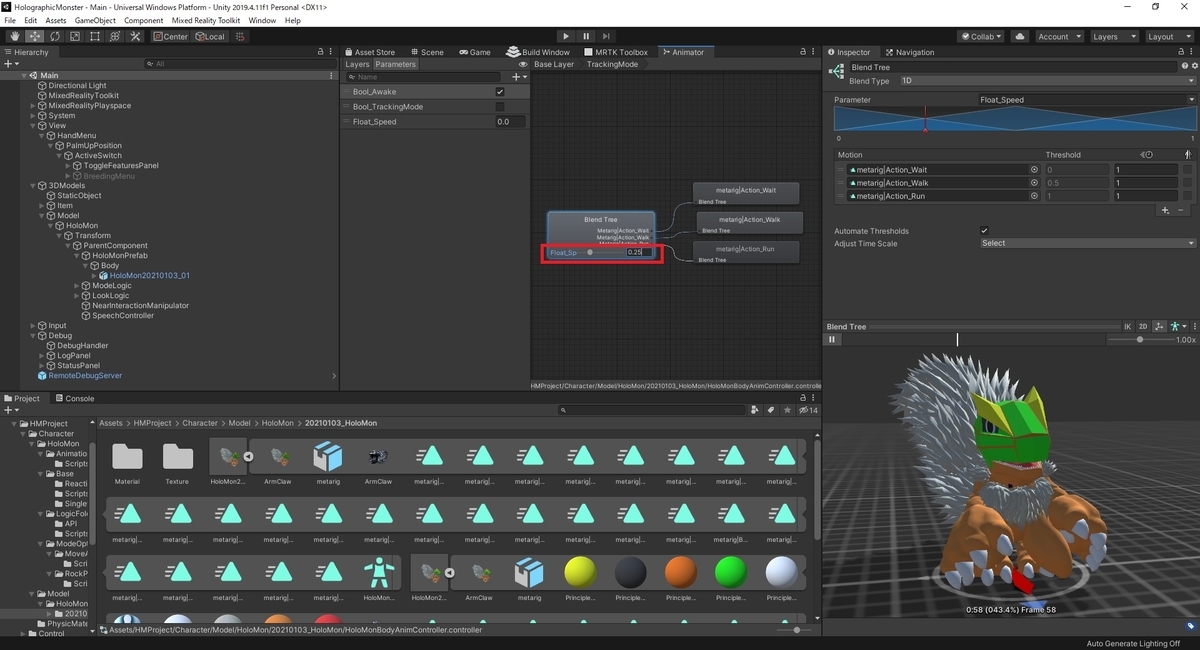Click the Pause button in main toolbar
The image size is (1200, 650).
(x=586, y=36)
